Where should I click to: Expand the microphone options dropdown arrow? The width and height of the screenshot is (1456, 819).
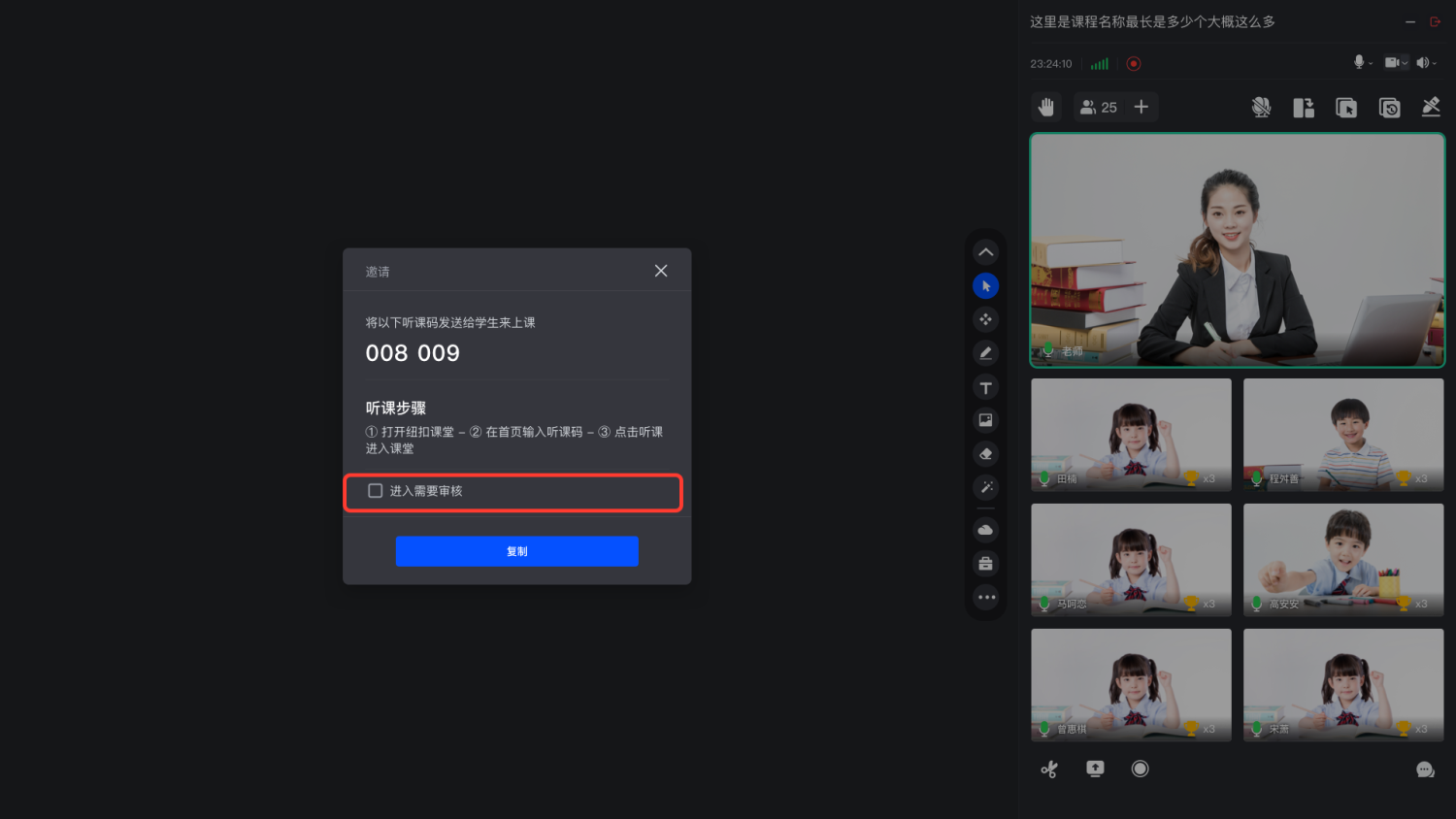pyautogui.click(x=1371, y=64)
